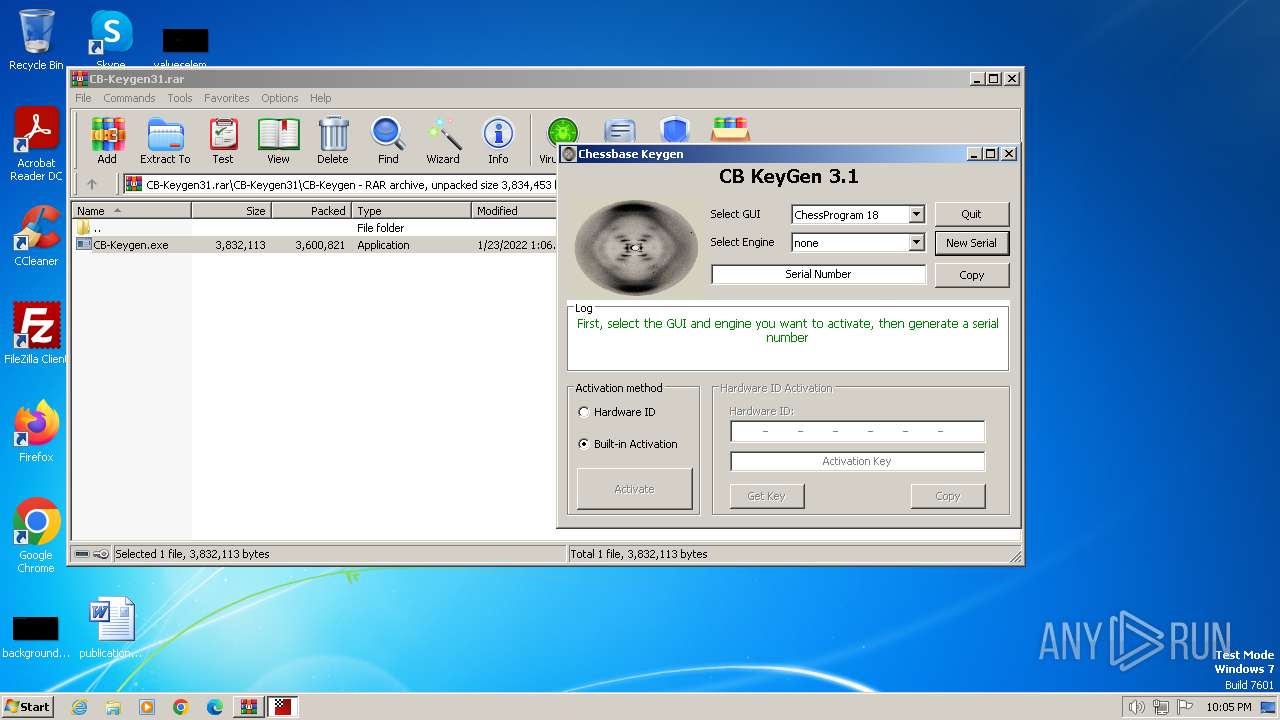
Task: Open the Tools menu
Action: click(180, 98)
